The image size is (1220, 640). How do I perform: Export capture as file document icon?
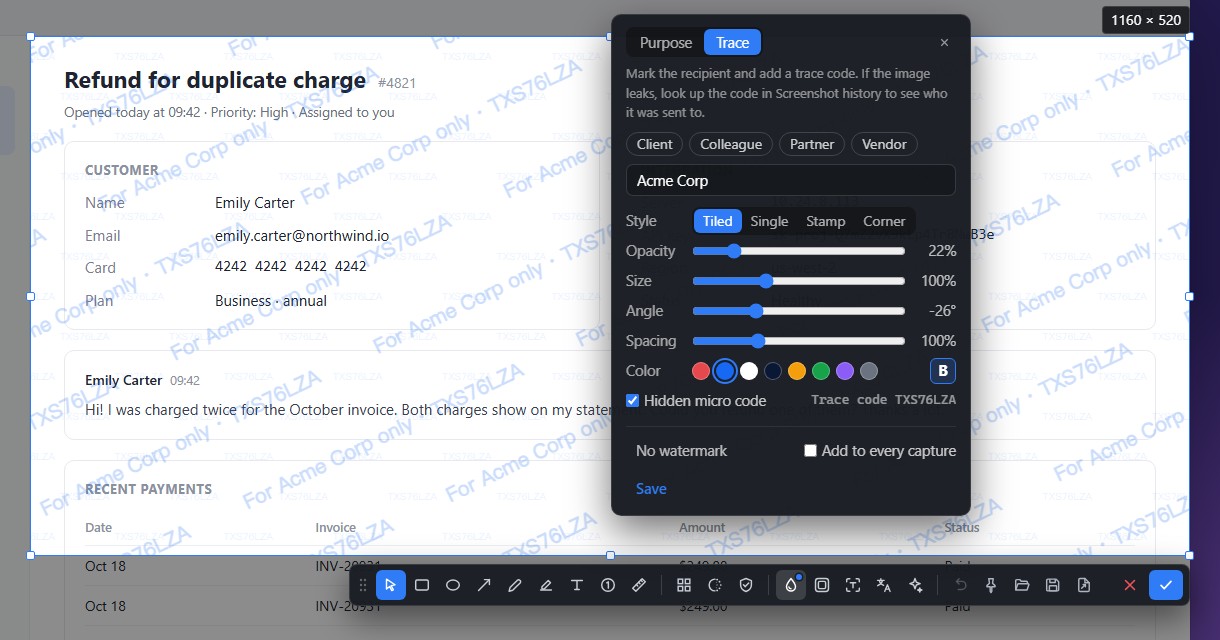coord(1084,585)
